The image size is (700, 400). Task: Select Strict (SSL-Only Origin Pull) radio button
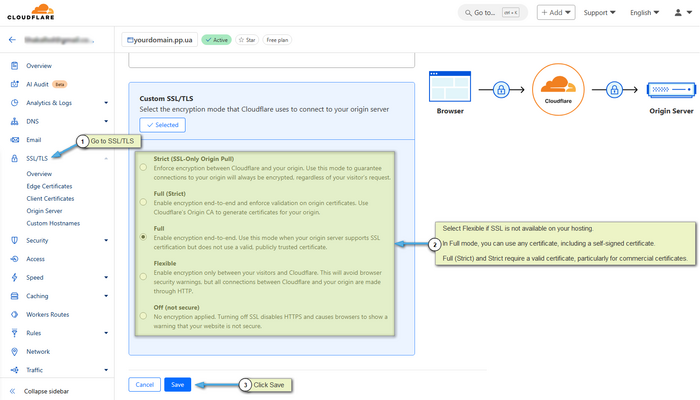click(x=143, y=167)
